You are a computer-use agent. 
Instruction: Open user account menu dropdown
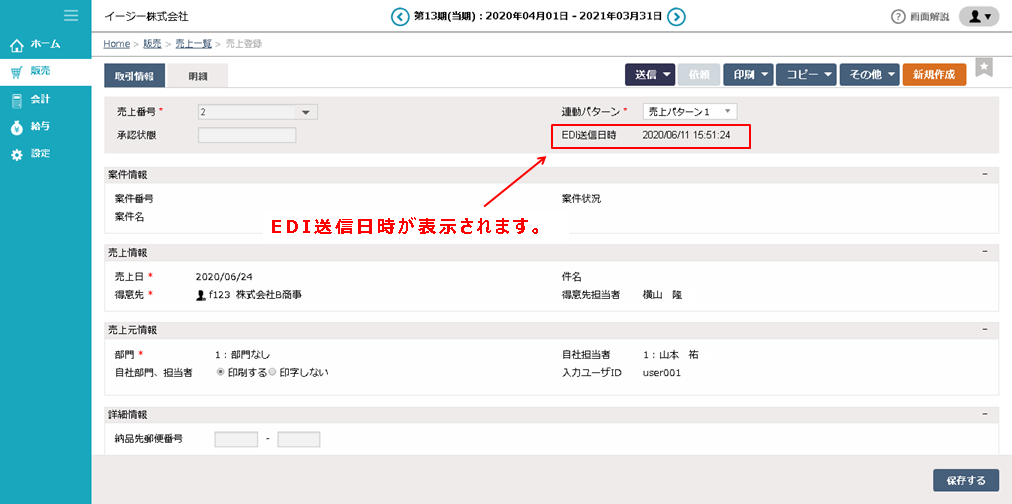(x=978, y=17)
